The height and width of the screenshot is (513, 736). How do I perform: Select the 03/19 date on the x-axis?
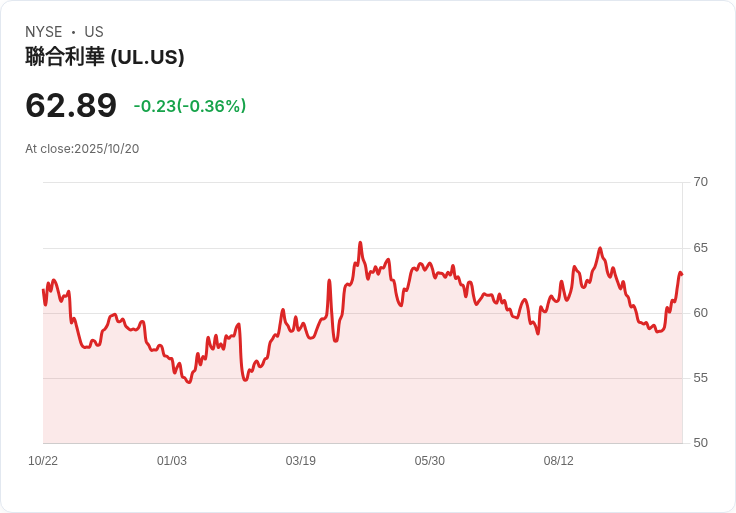click(x=301, y=461)
